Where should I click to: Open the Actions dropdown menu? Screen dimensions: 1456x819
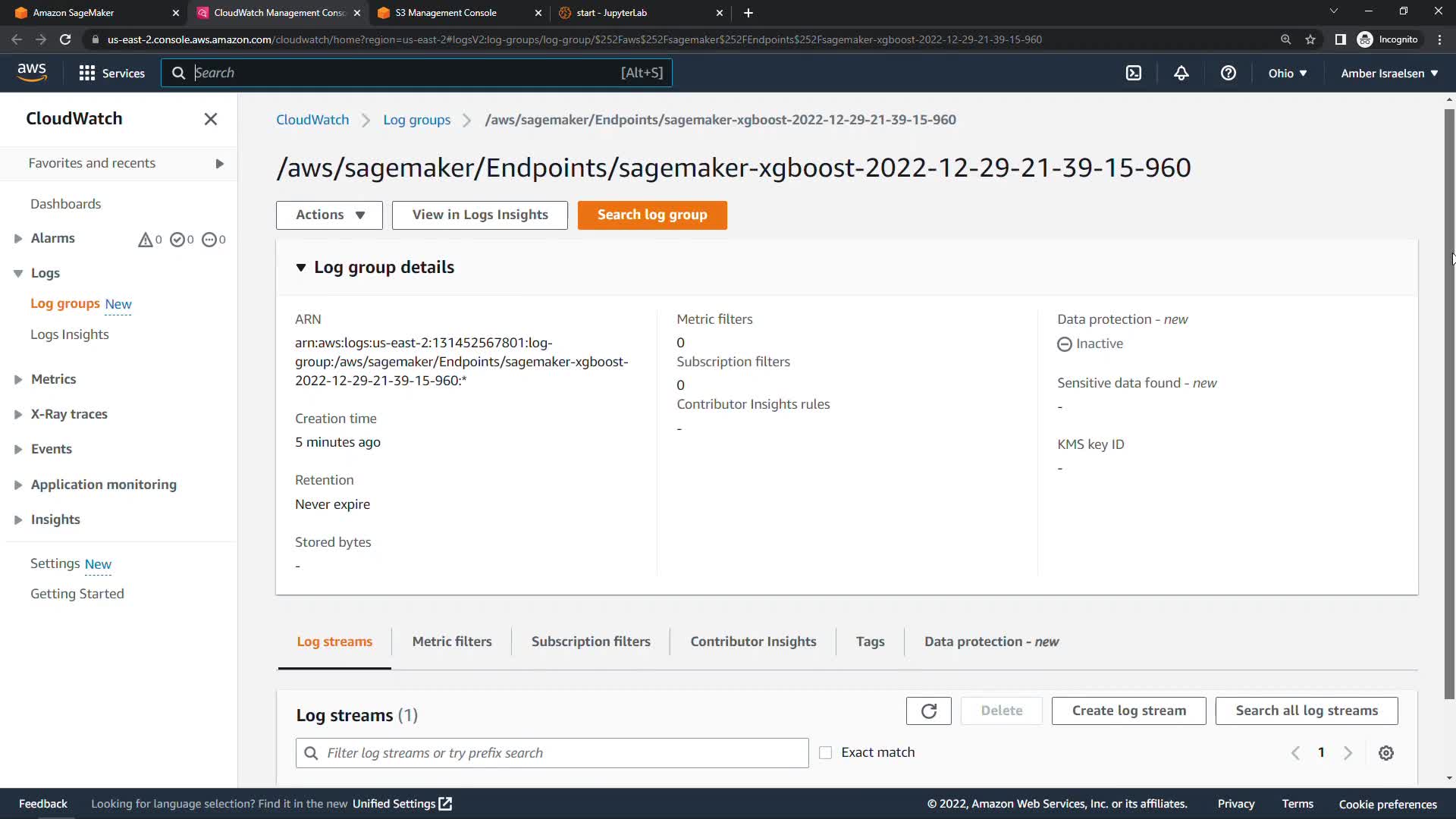(x=329, y=215)
